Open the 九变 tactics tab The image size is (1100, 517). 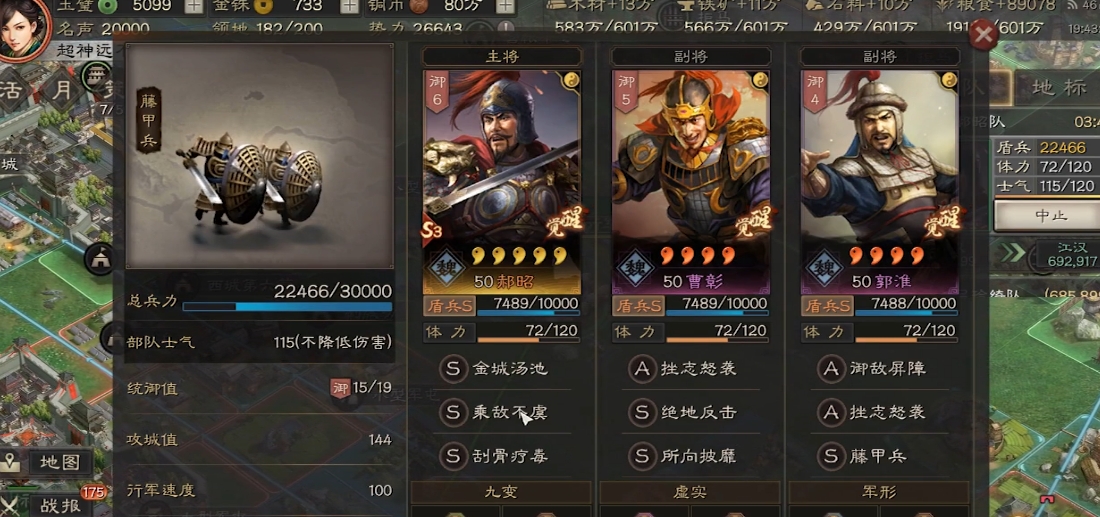501,492
